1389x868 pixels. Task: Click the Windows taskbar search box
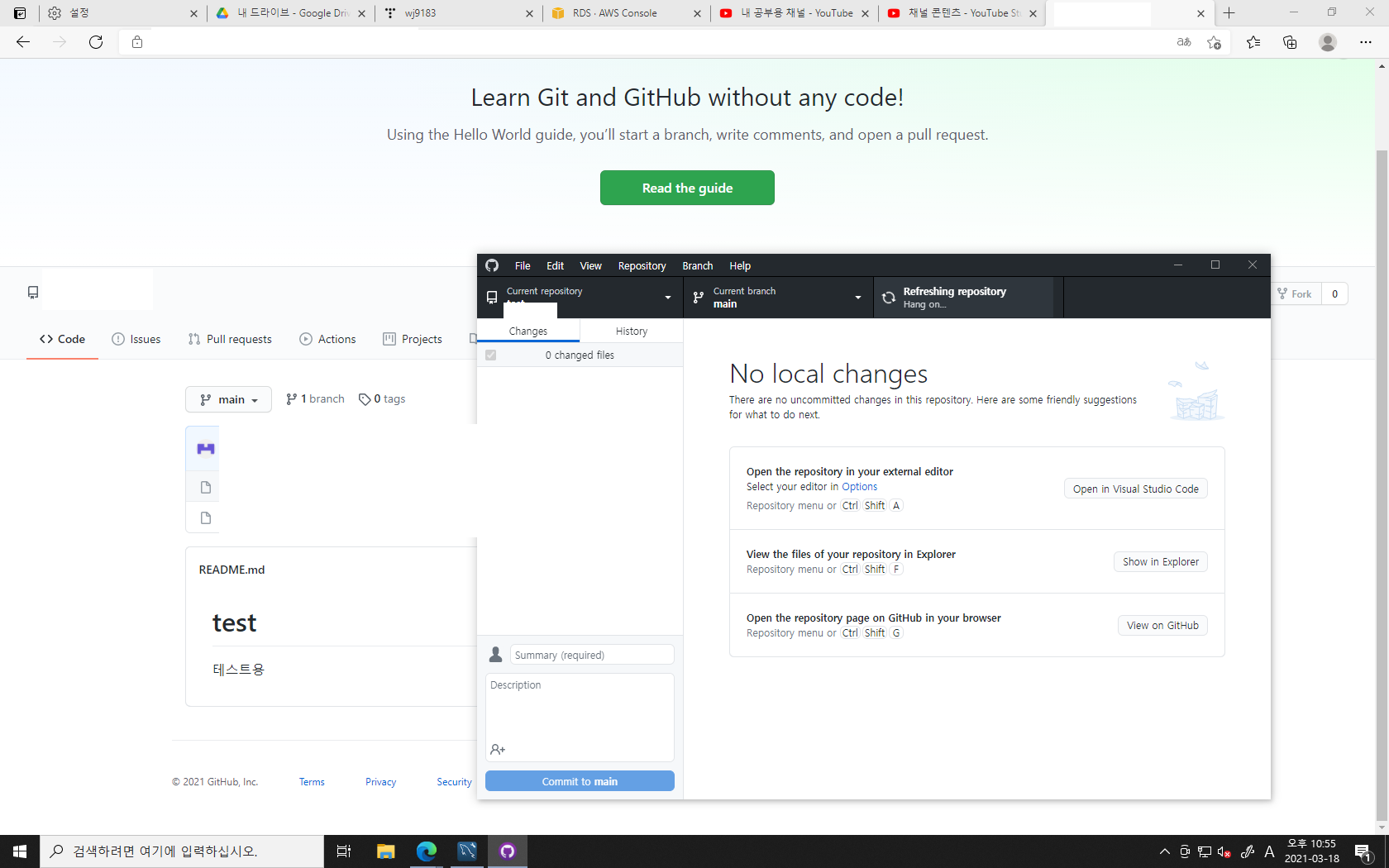[182, 851]
